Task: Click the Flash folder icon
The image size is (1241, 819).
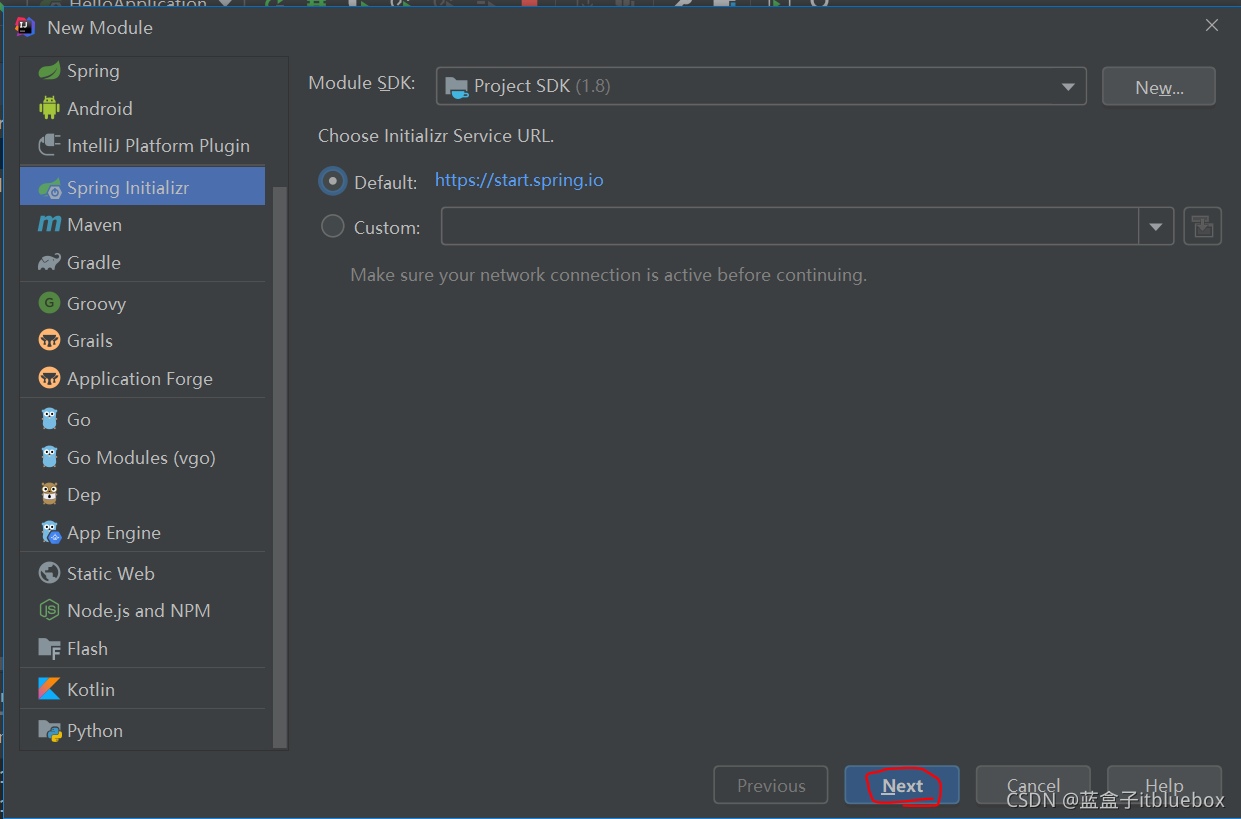Action: 49,649
